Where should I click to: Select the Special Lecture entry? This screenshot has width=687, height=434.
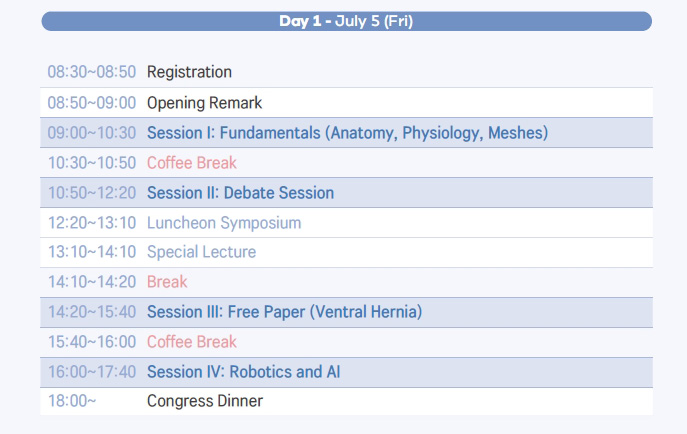click(201, 252)
